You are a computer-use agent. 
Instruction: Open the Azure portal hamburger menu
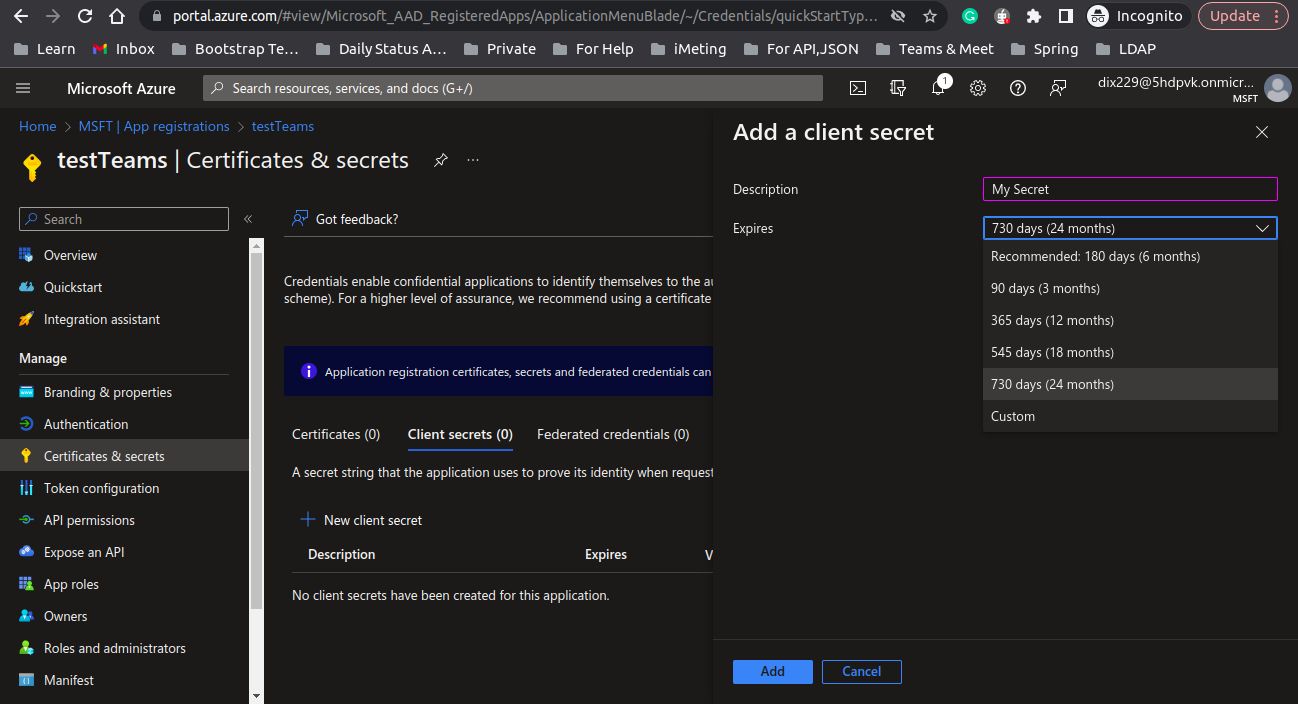(x=23, y=88)
